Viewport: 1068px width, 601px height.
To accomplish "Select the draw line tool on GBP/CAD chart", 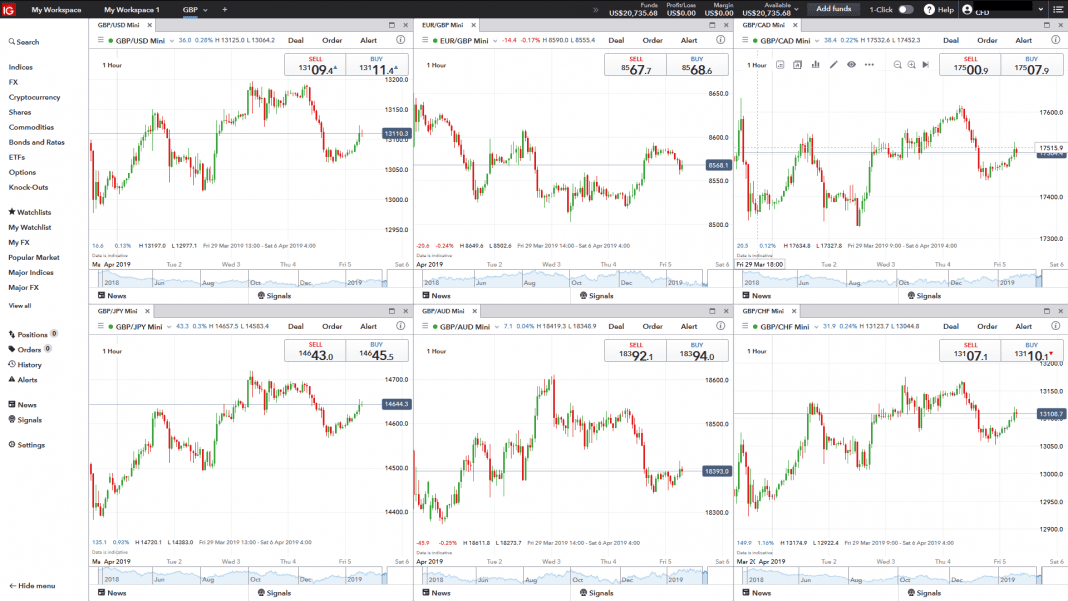I will point(833,64).
